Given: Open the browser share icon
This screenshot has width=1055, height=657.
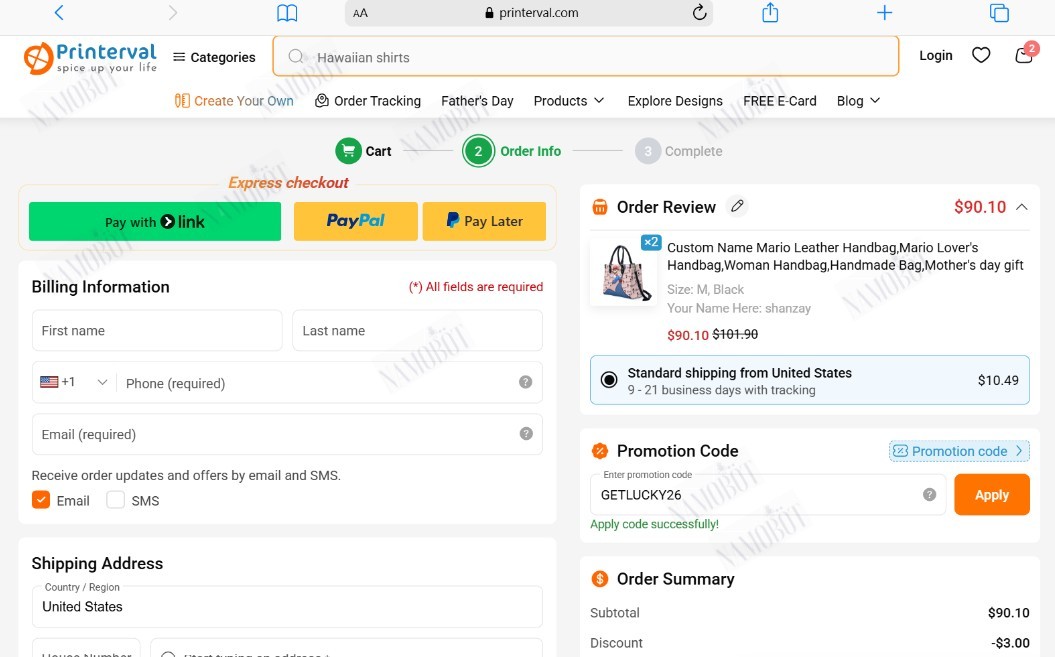Looking at the screenshot, I should pos(770,12).
